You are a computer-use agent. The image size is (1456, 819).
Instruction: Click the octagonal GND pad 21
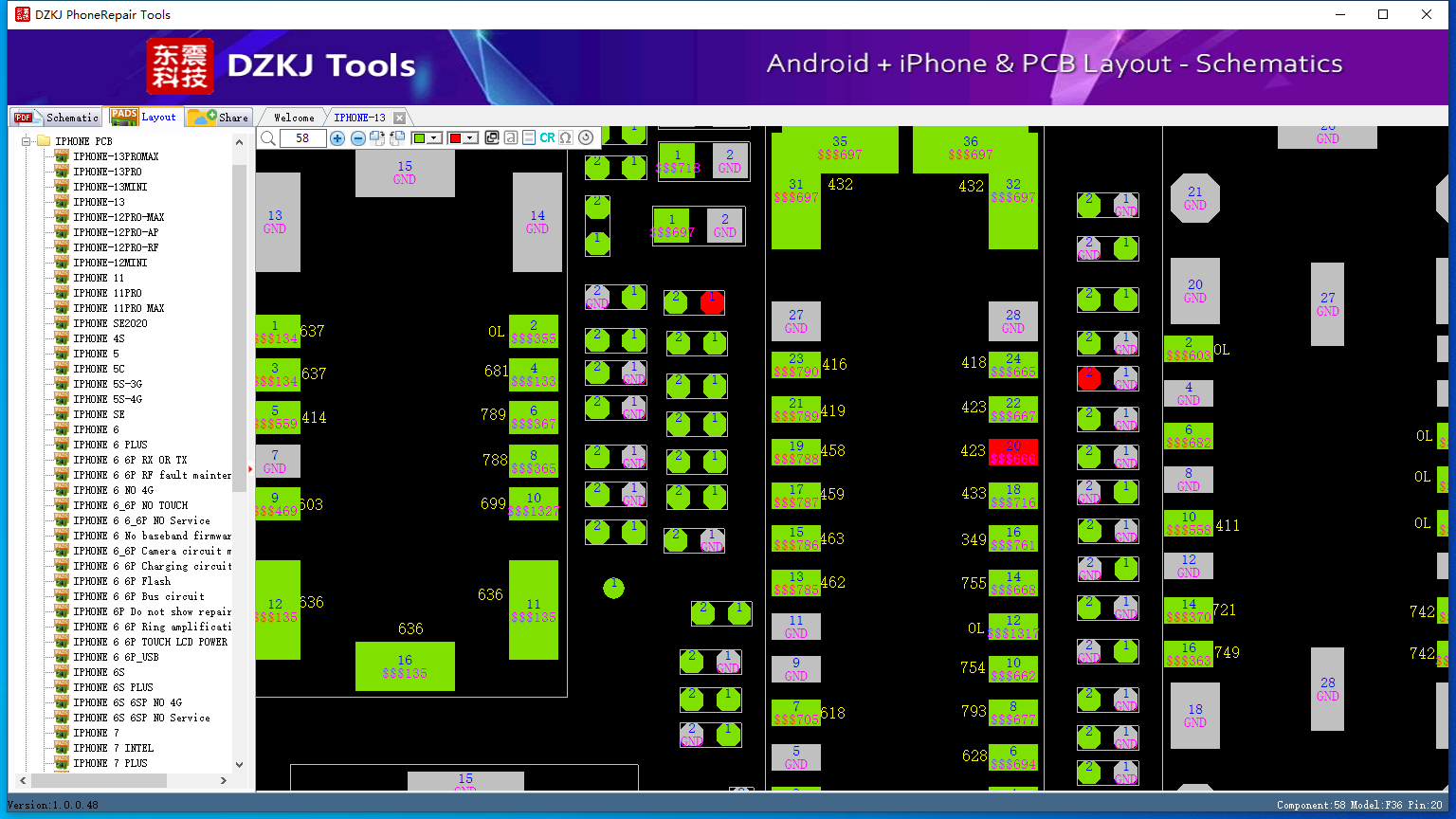pyautogui.click(x=1195, y=198)
